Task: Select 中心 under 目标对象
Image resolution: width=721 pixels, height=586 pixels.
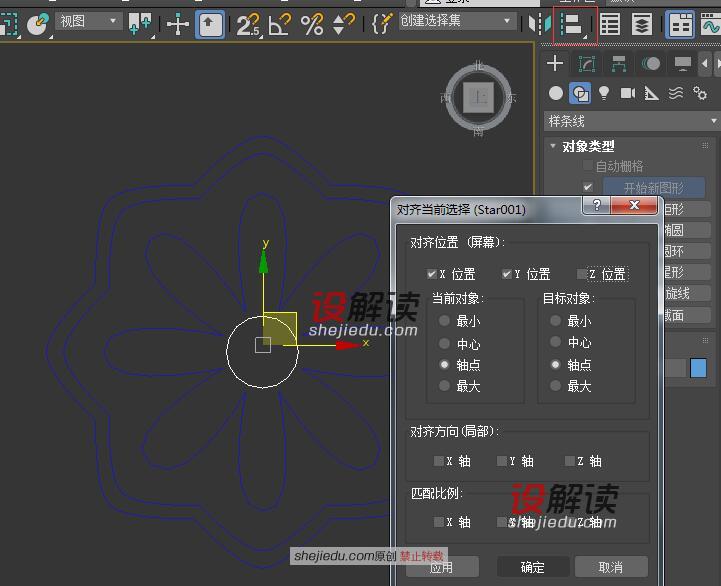Action: [x=555, y=342]
